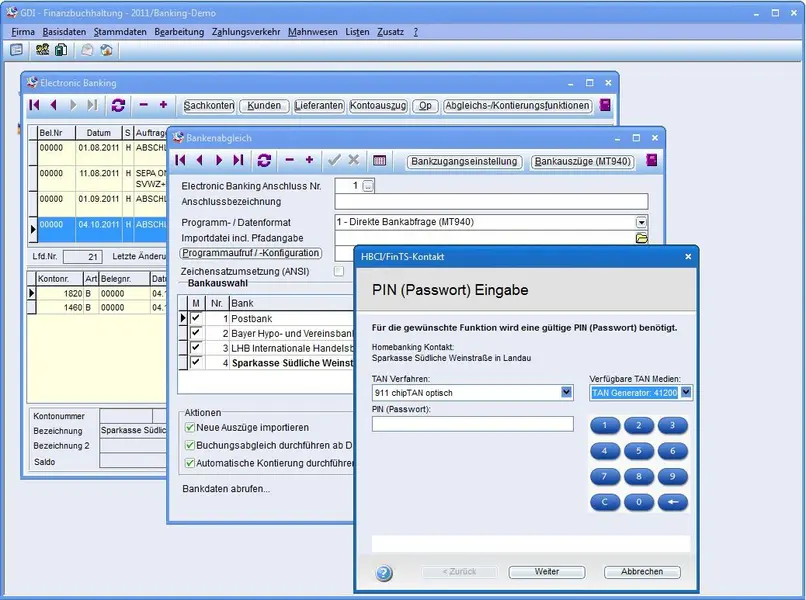Open the table grid icon in Bankenabgleich toolbar
Screen dimensions: 806x600
pos(380,160)
